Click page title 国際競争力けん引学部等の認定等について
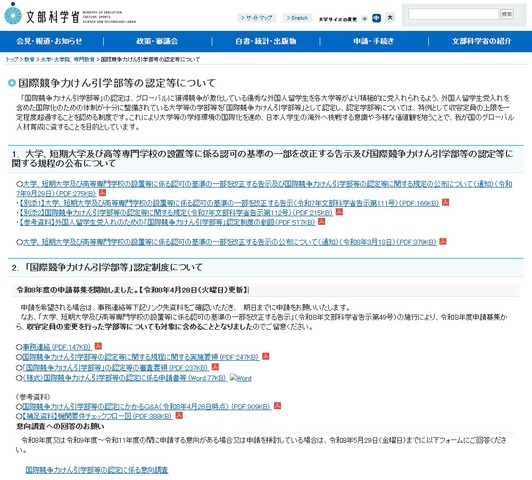Viewport: 532px width, 480px height. coord(117,83)
